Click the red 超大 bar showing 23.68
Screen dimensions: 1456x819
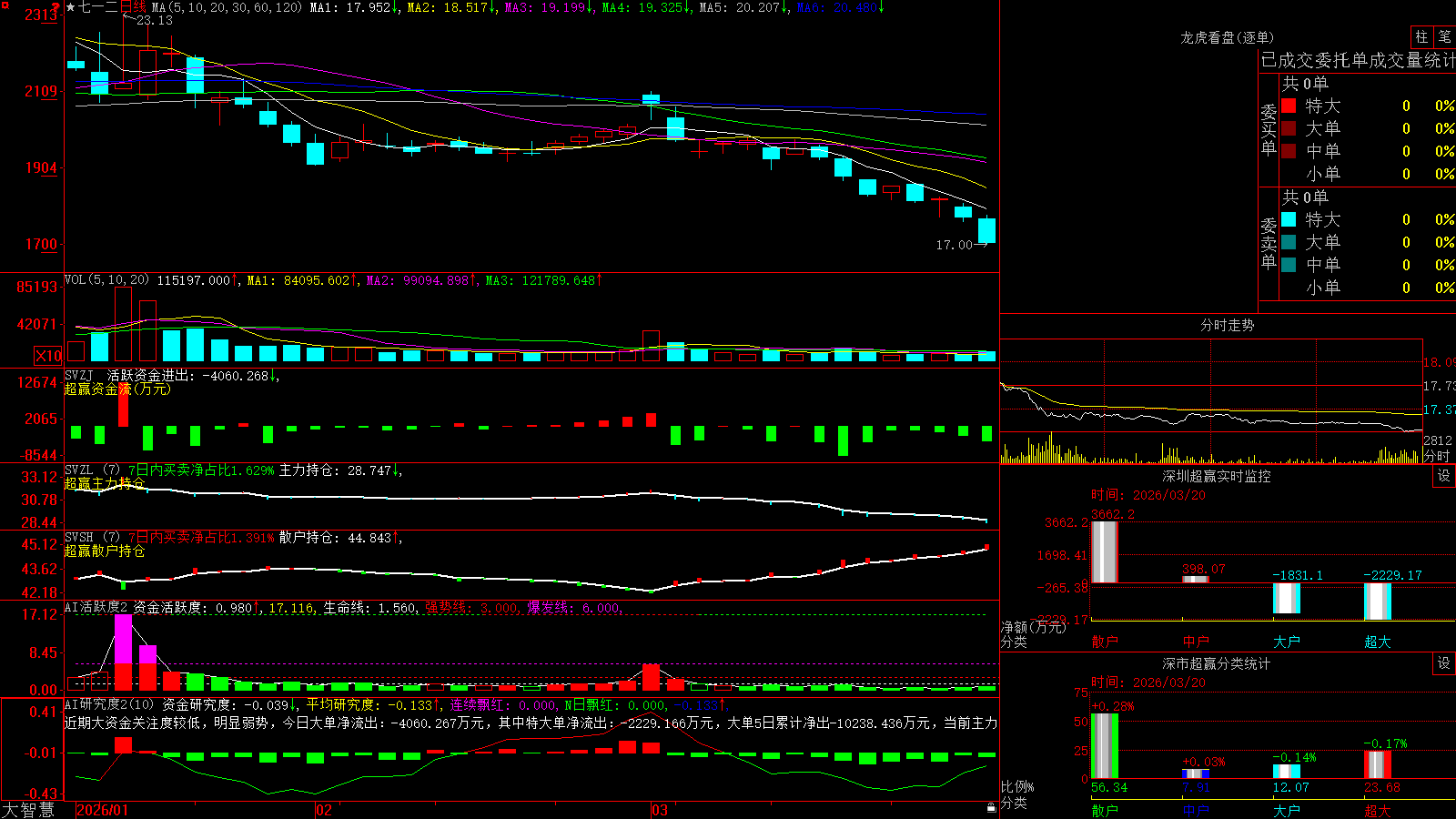click(1378, 765)
